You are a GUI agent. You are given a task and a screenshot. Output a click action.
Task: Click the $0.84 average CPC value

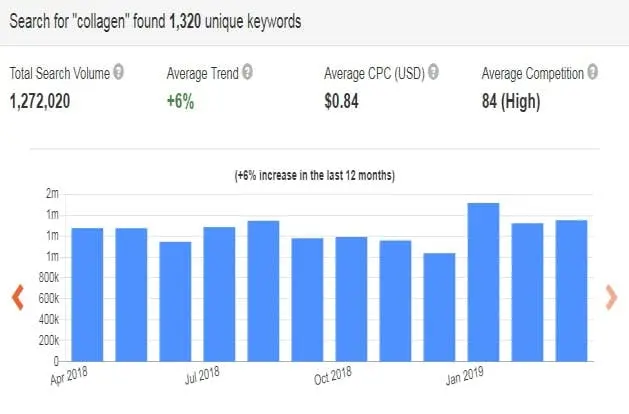click(341, 101)
